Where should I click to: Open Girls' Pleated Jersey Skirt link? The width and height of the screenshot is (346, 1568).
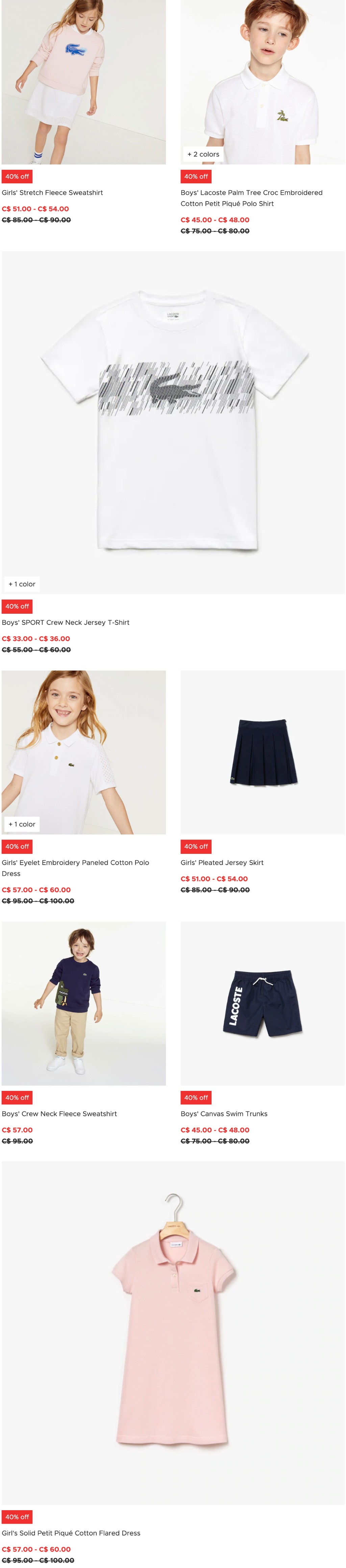click(x=222, y=863)
